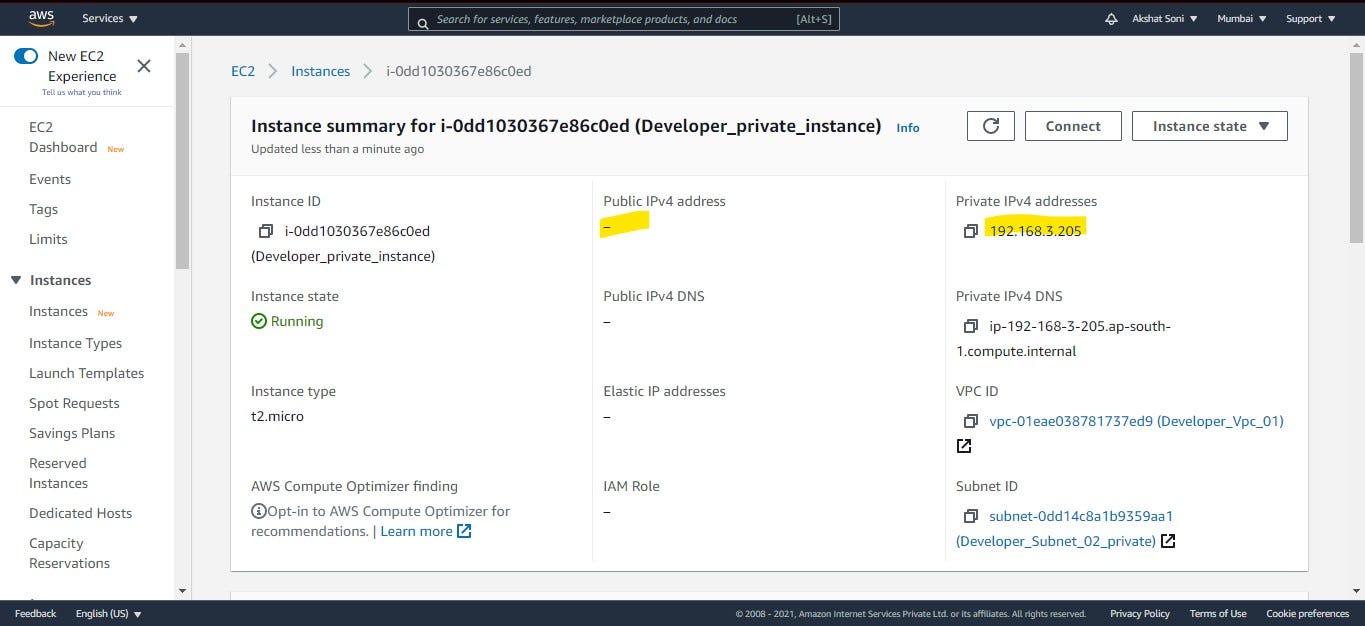Copy the Subnet ID using copy icon
1365x626 pixels.
coord(970,516)
